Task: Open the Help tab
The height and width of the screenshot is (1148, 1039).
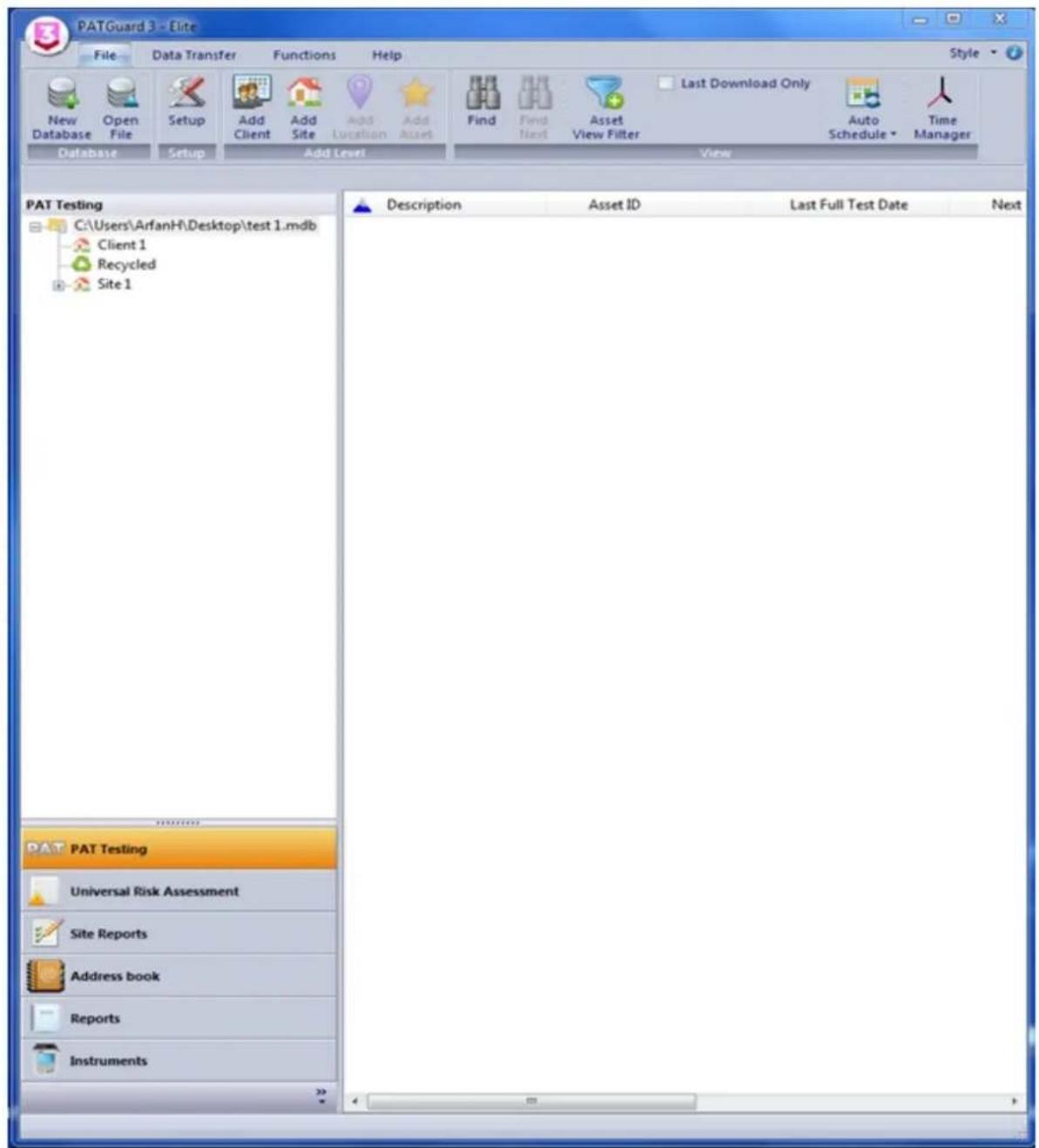Action: coord(387,55)
